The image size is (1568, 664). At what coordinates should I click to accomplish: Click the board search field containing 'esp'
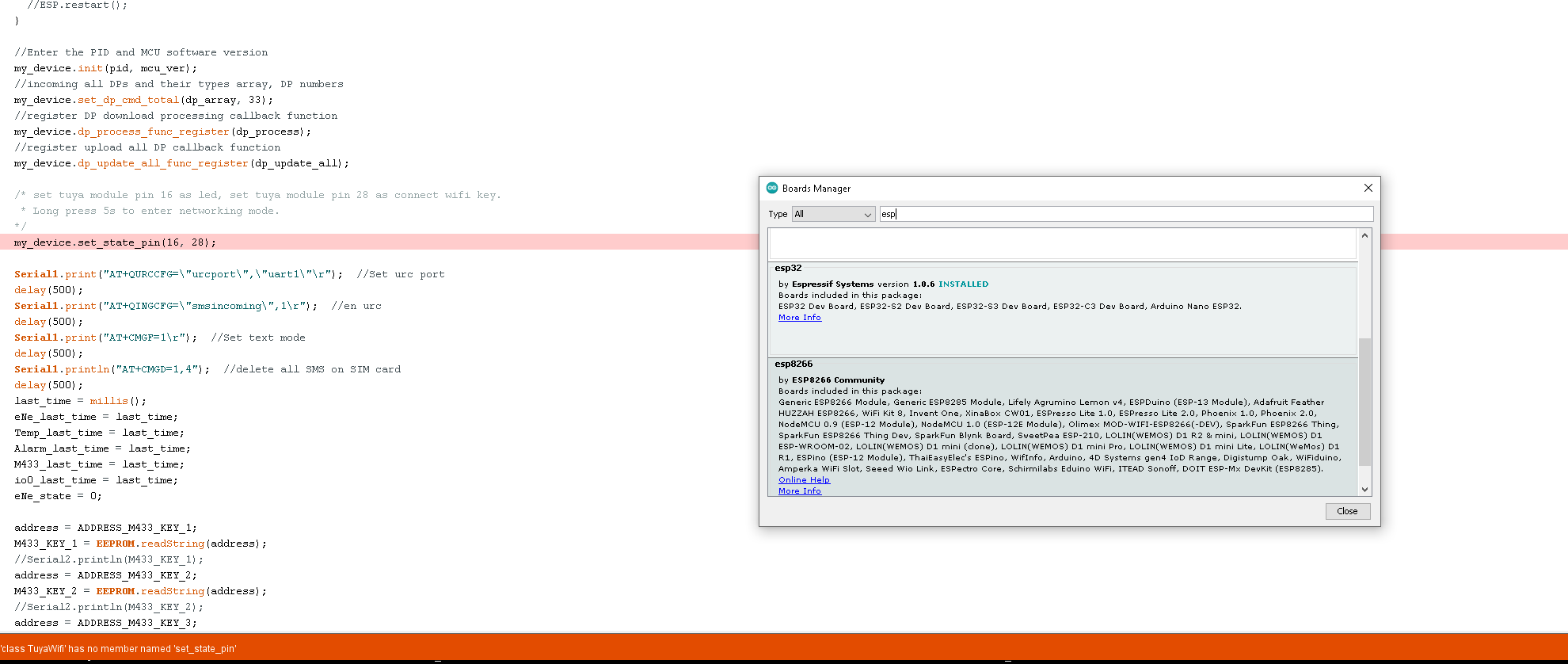1125,214
